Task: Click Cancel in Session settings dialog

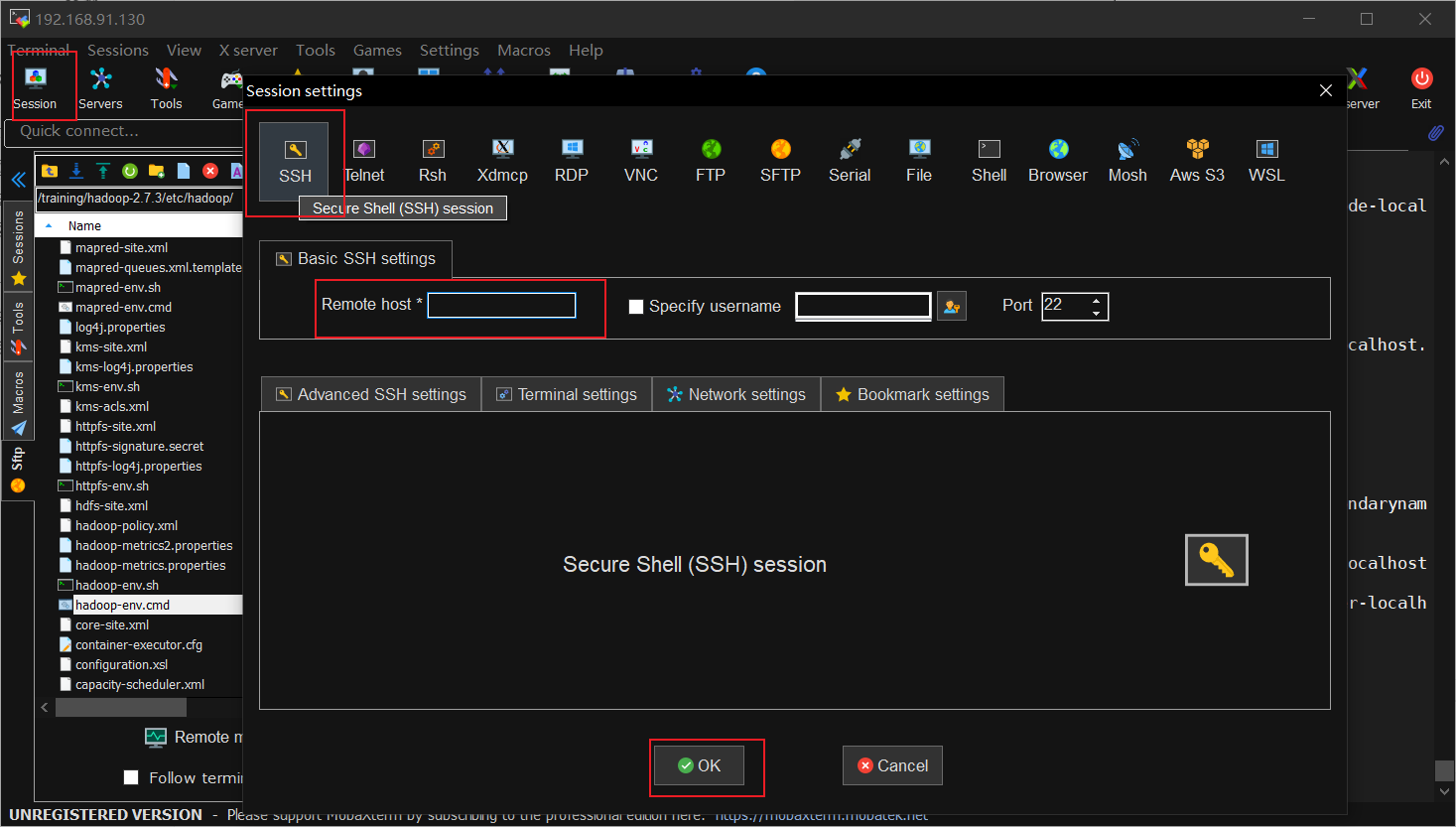Action: 892,765
